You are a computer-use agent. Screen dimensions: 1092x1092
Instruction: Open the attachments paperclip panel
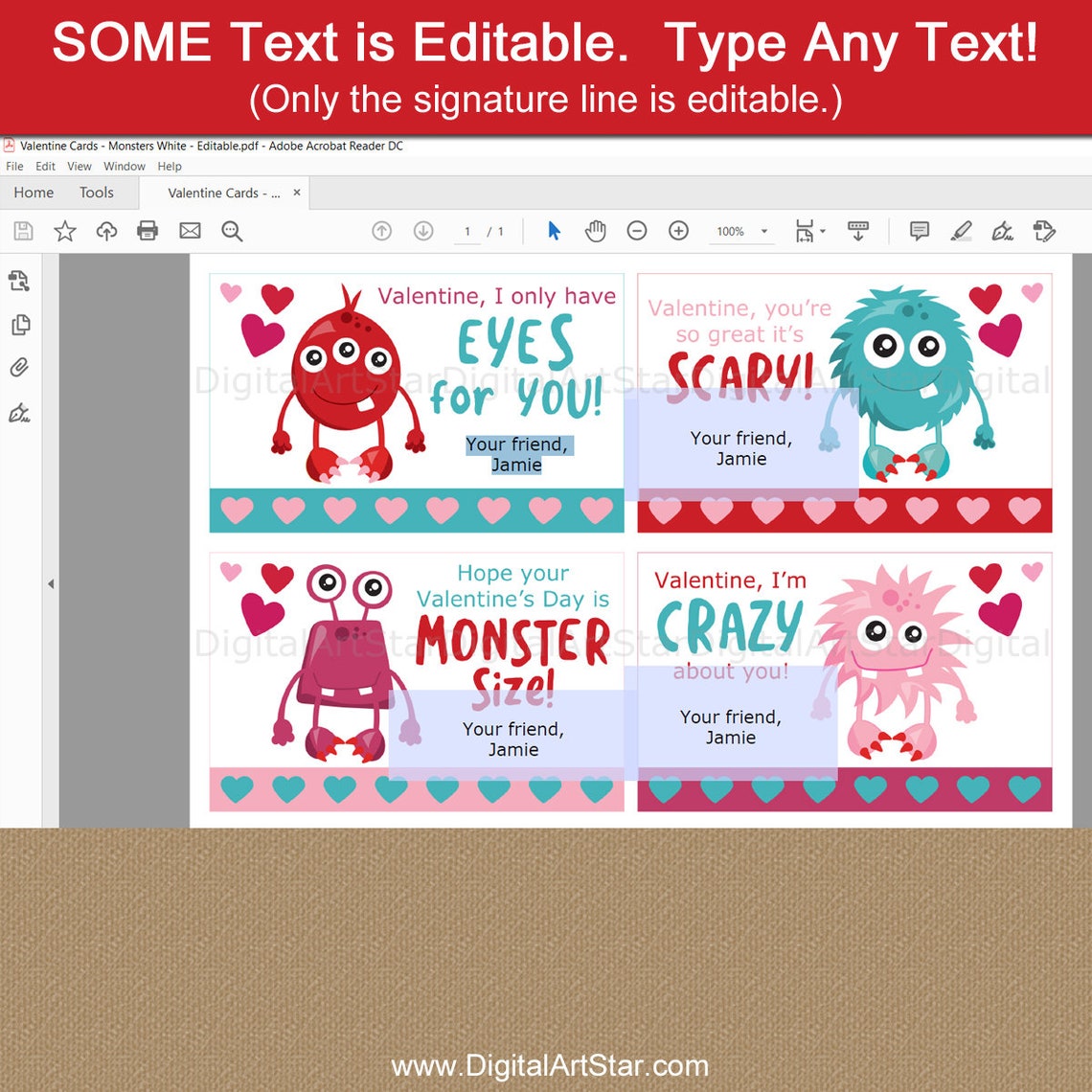(21, 367)
